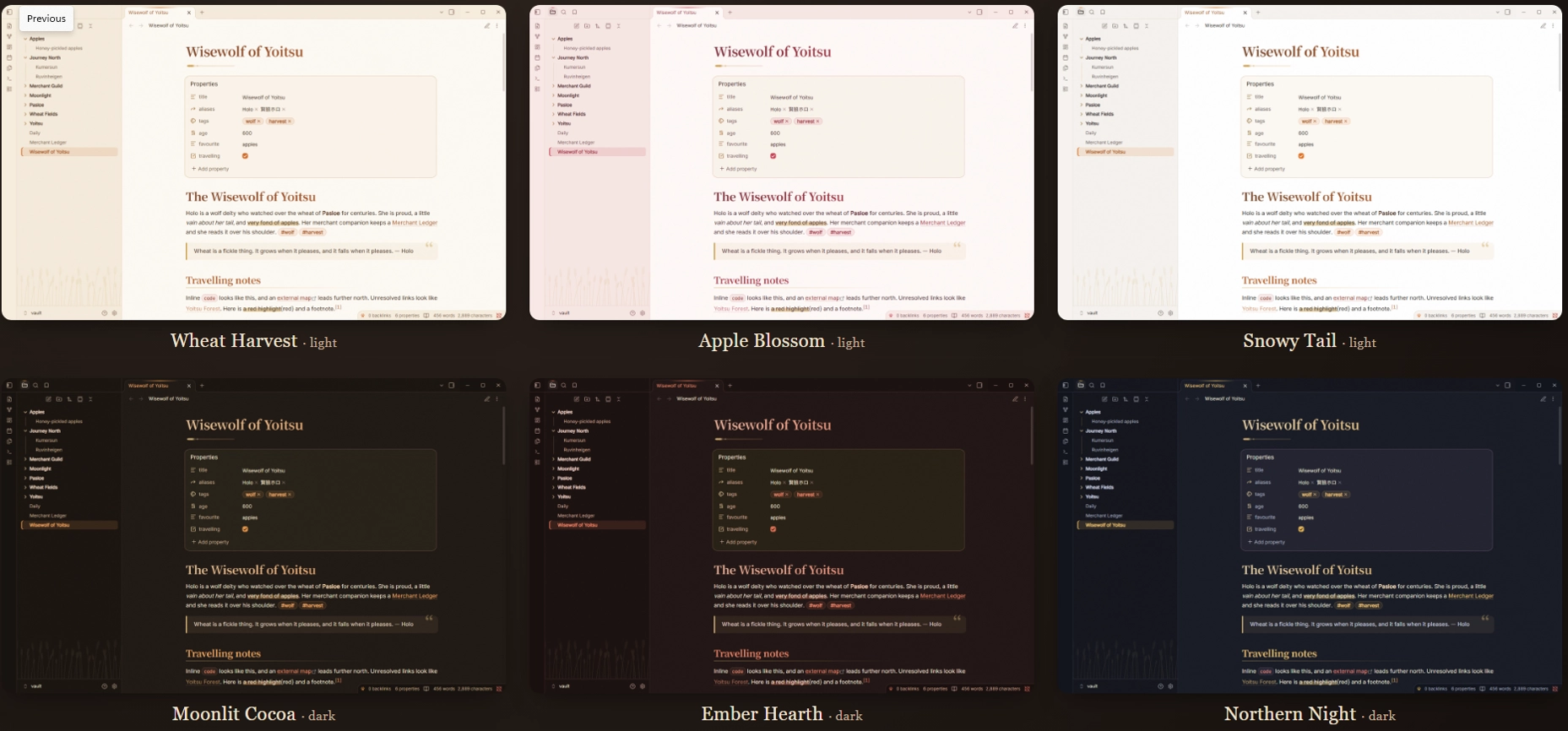
Task: Open Merchant Ledger file in Wheat Harvest sidebar
Action: pyautogui.click(x=48, y=143)
